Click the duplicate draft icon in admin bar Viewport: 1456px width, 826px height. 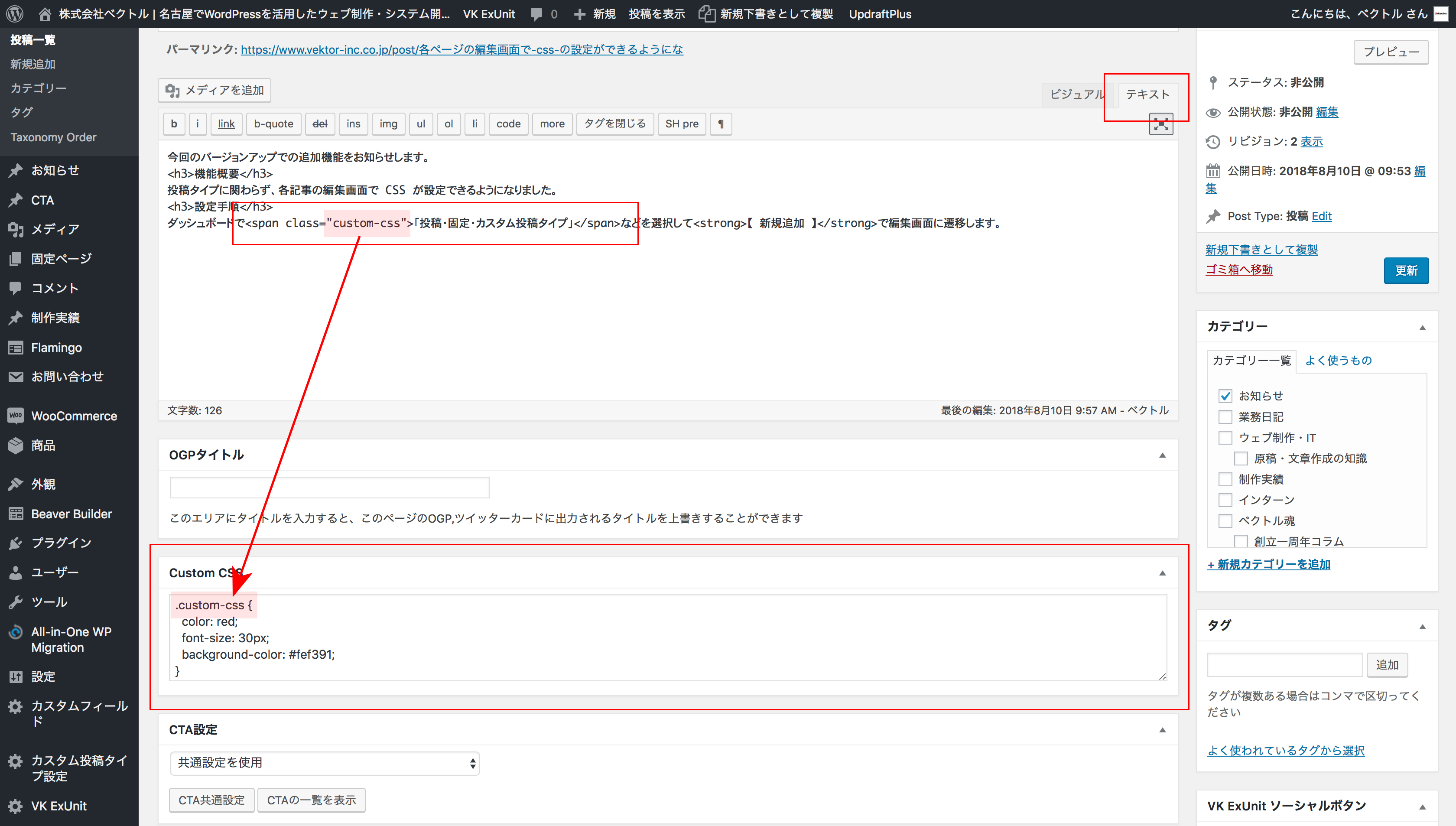pos(706,13)
